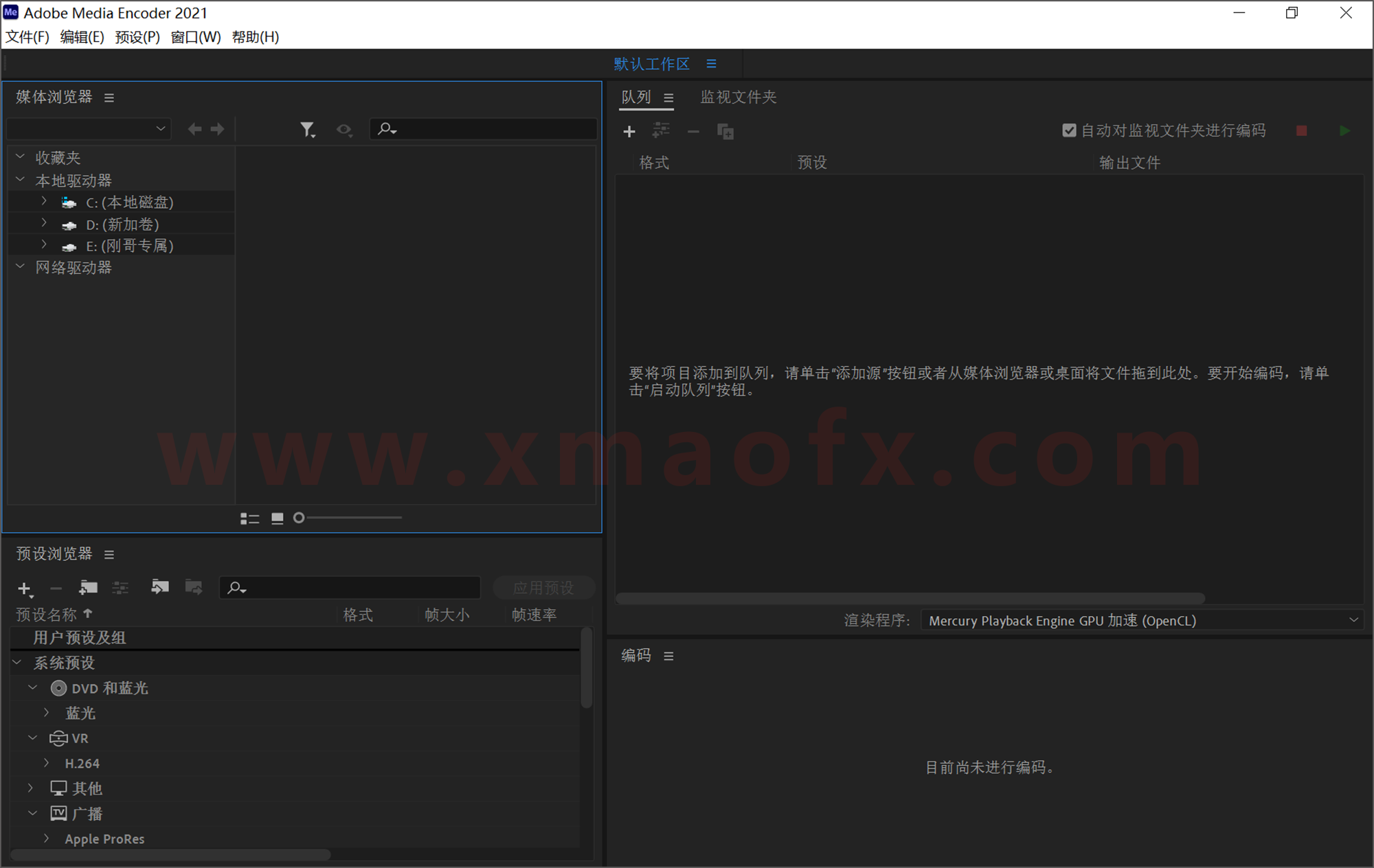Select the 默认工作区 workspace

pyautogui.click(x=651, y=64)
